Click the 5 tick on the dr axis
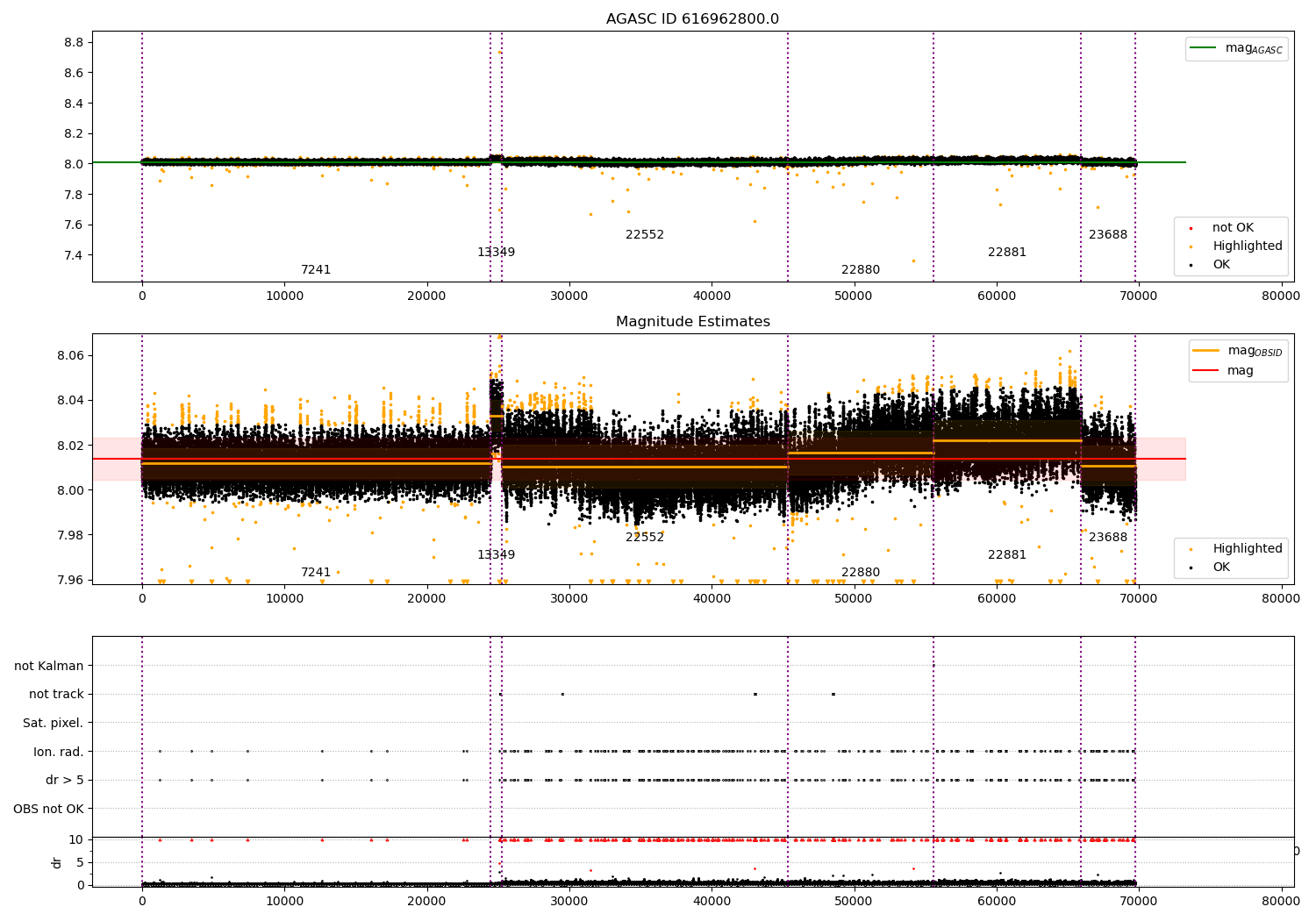Viewport: 1316px width, 921px height. [x=80, y=862]
